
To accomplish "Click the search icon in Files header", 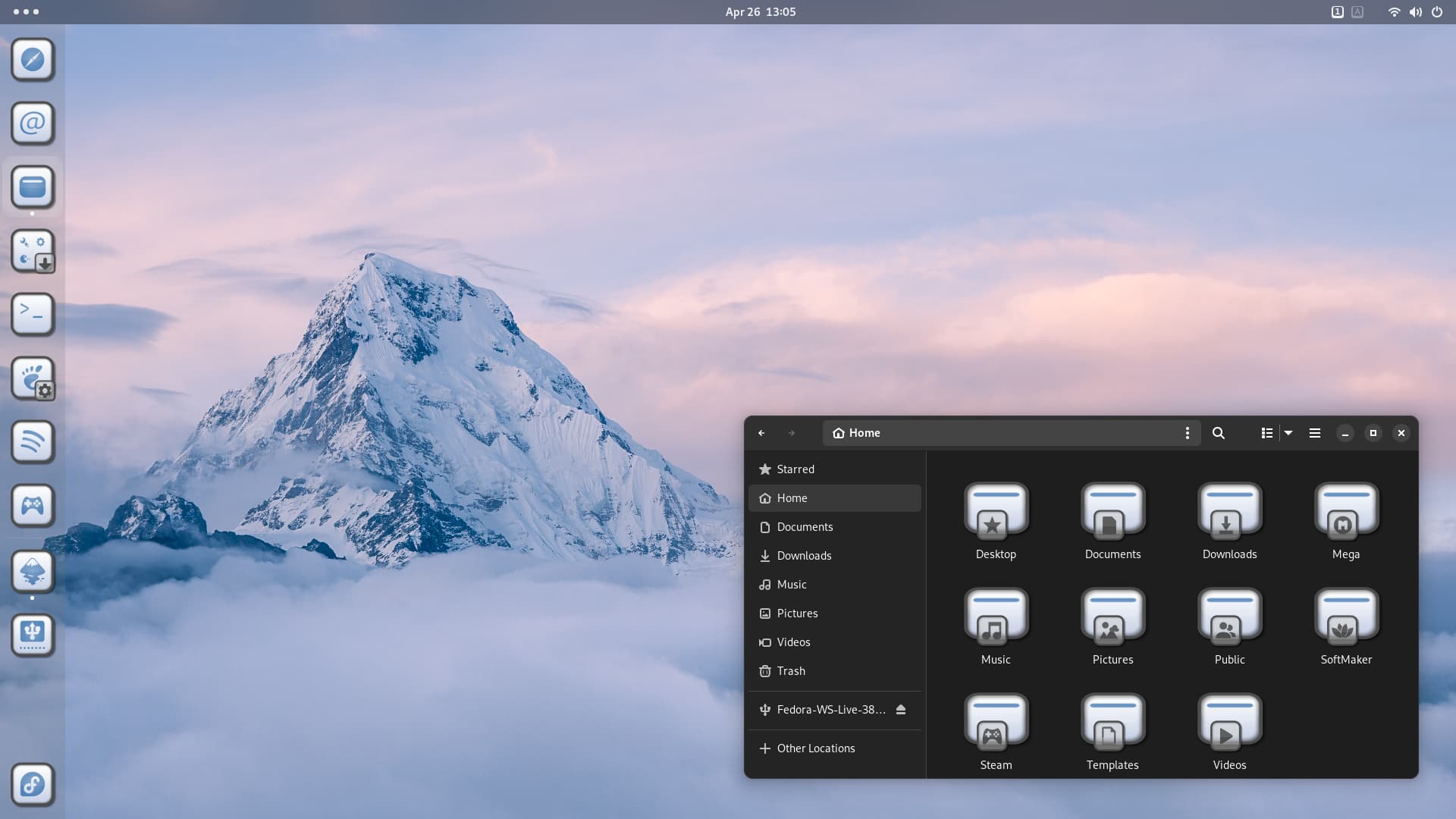I will click(x=1218, y=433).
